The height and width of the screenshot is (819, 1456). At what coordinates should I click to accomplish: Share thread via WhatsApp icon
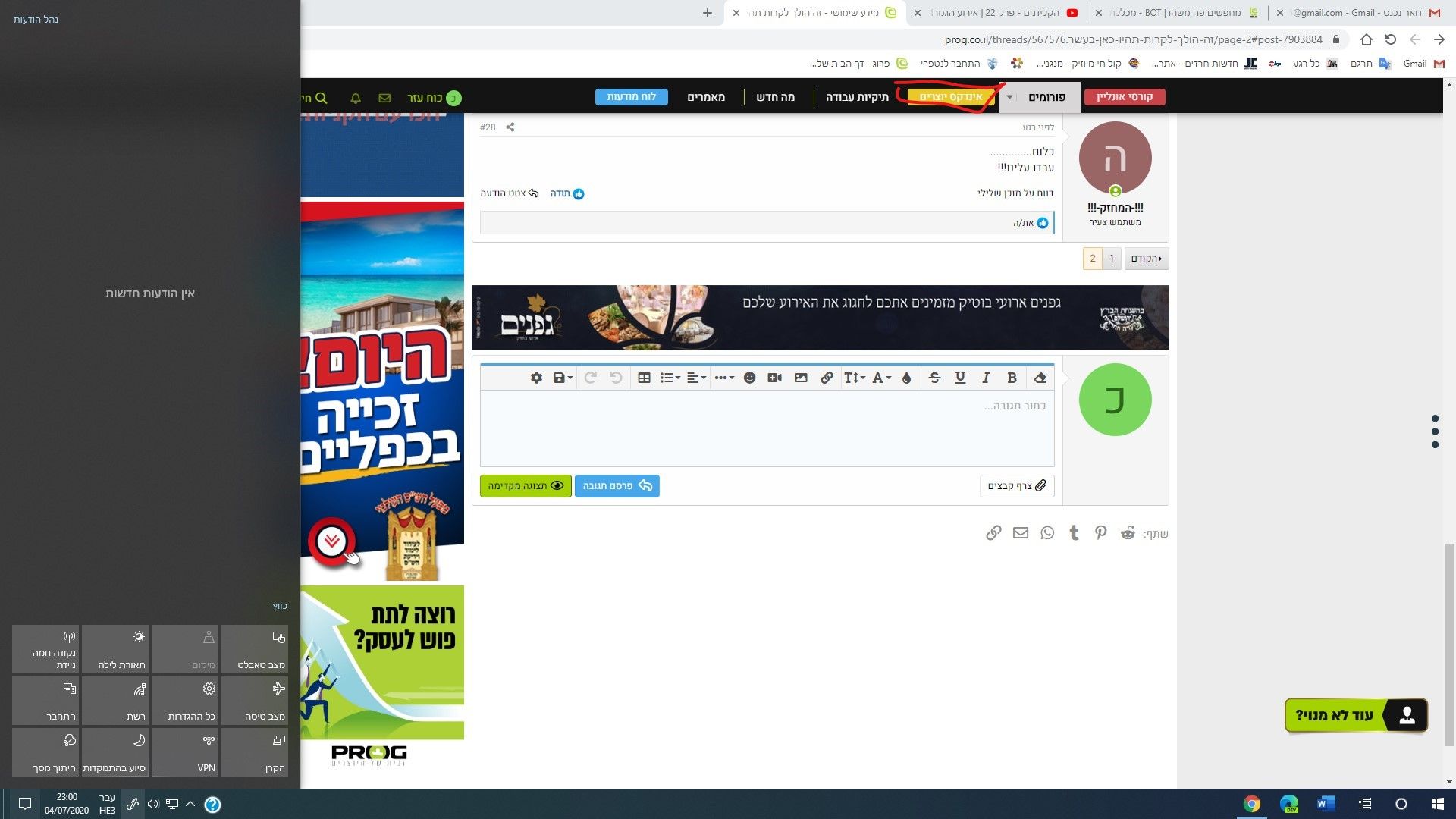(x=1047, y=533)
